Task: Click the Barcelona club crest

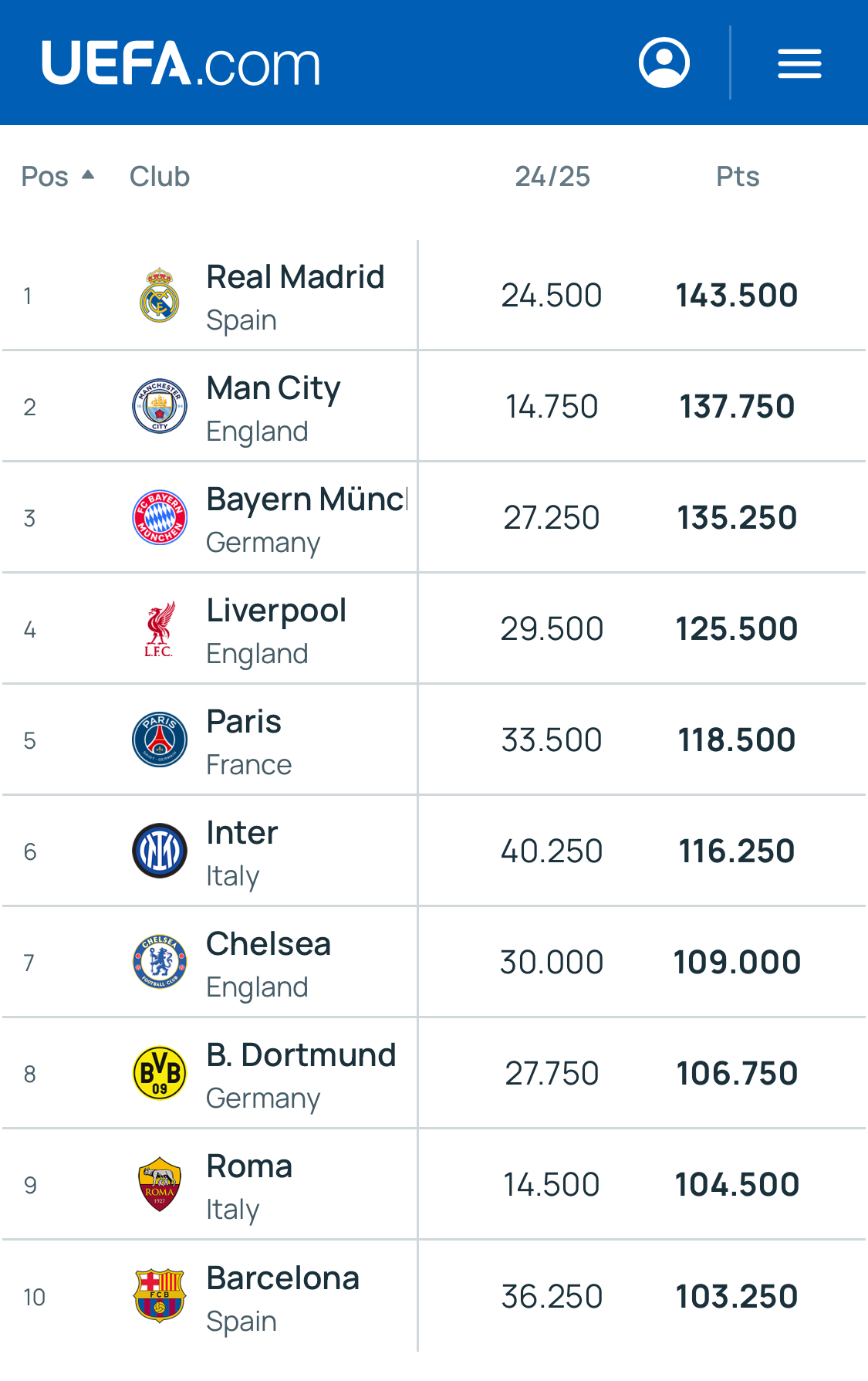Action: tap(160, 1296)
